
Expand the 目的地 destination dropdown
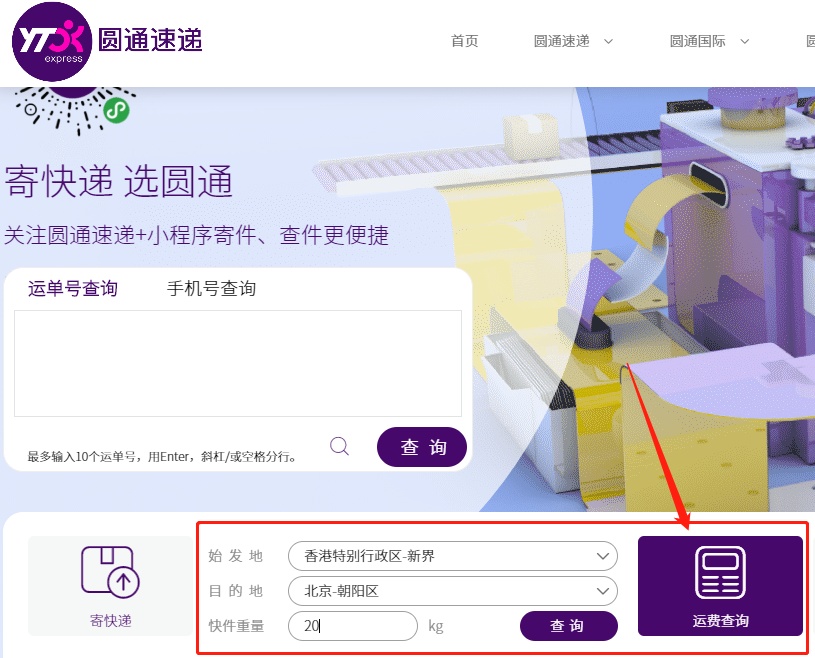pos(452,591)
